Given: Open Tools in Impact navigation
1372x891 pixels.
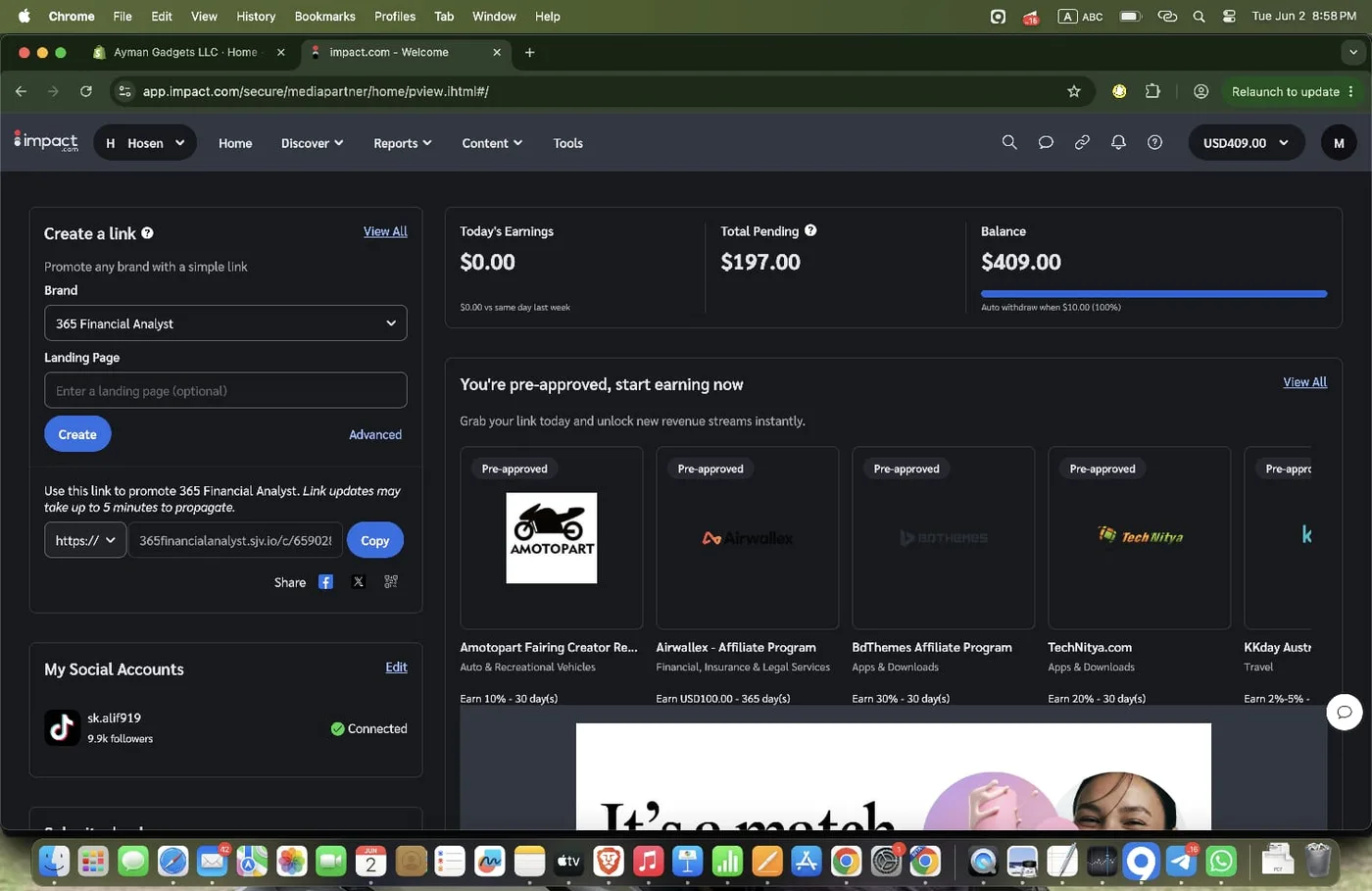Looking at the screenshot, I should pyautogui.click(x=568, y=143).
